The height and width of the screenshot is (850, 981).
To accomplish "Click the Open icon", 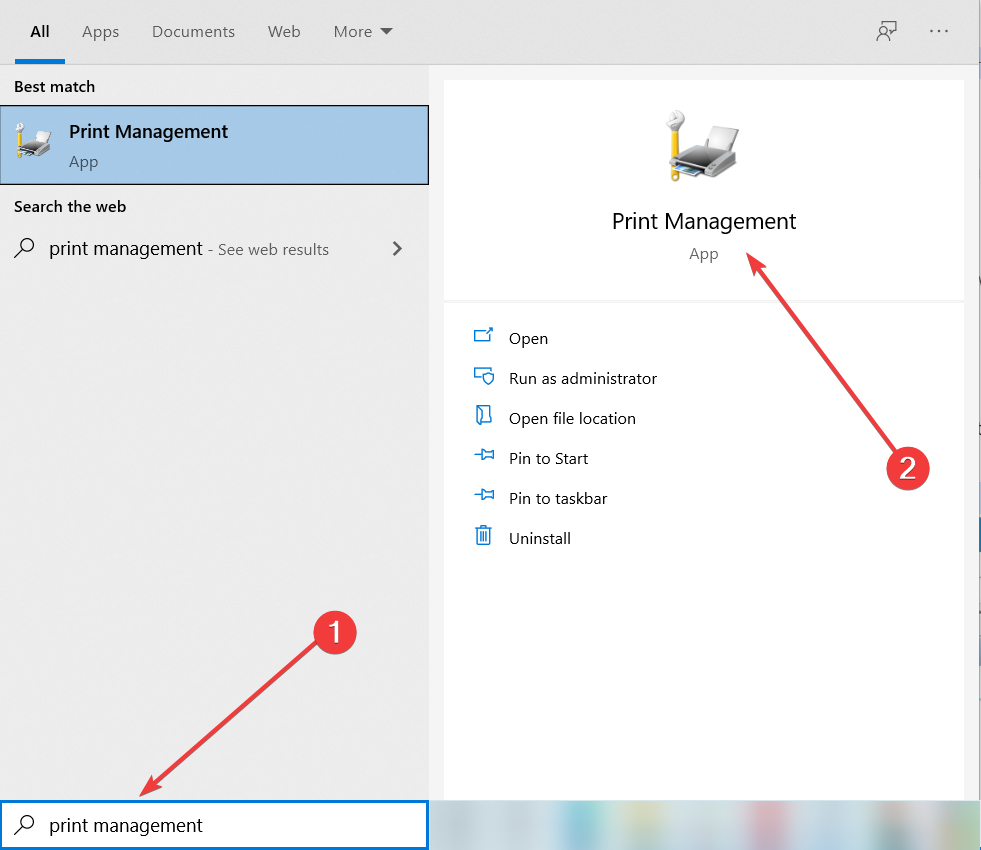I will (484, 336).
